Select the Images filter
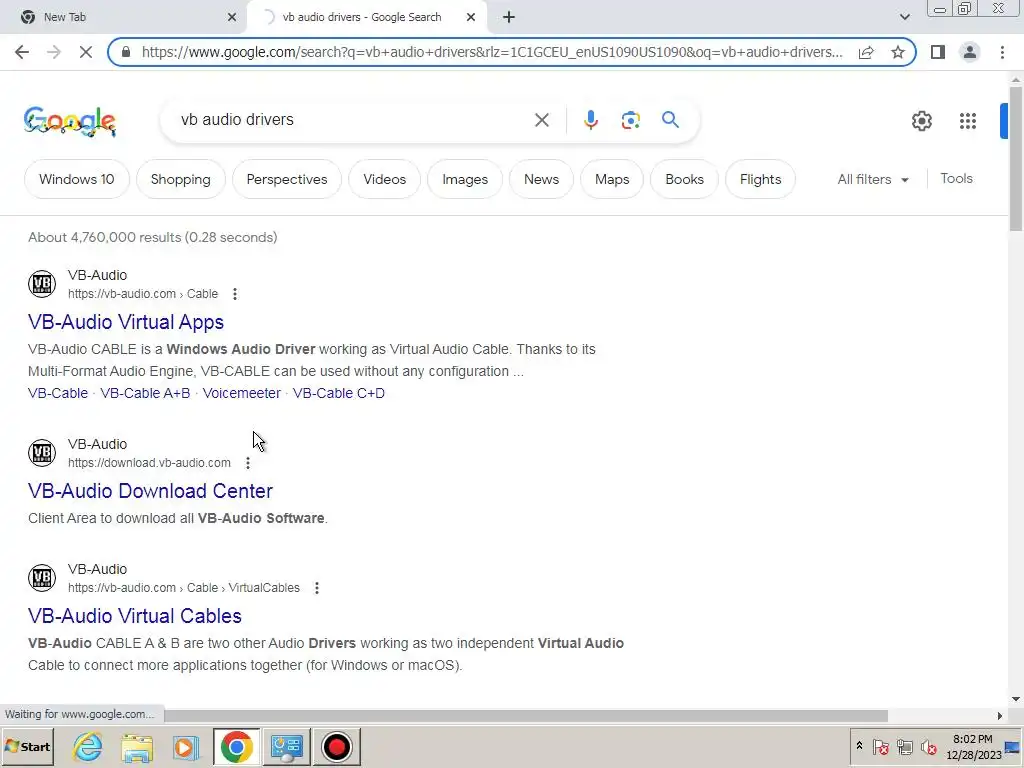 465,179
